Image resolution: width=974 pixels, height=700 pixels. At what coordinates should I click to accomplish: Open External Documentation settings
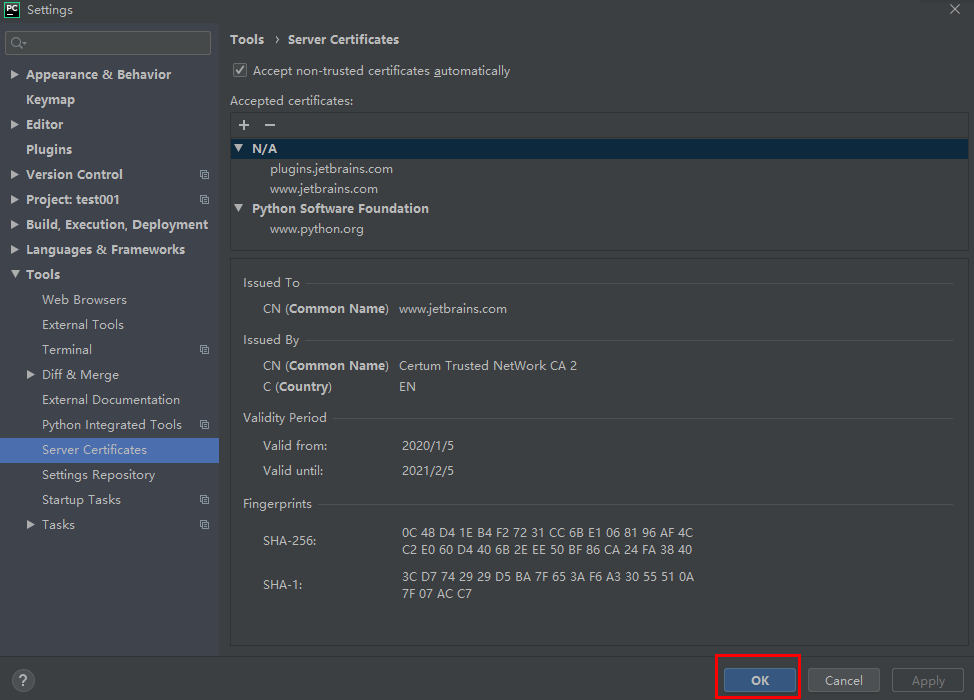[x=111, y=400]
